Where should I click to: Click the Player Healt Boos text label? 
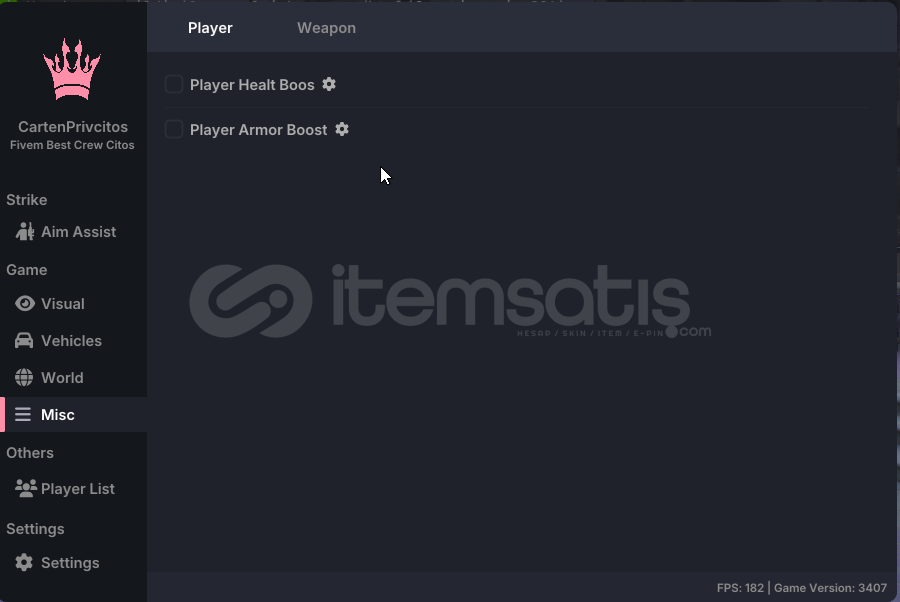[252, 85]
